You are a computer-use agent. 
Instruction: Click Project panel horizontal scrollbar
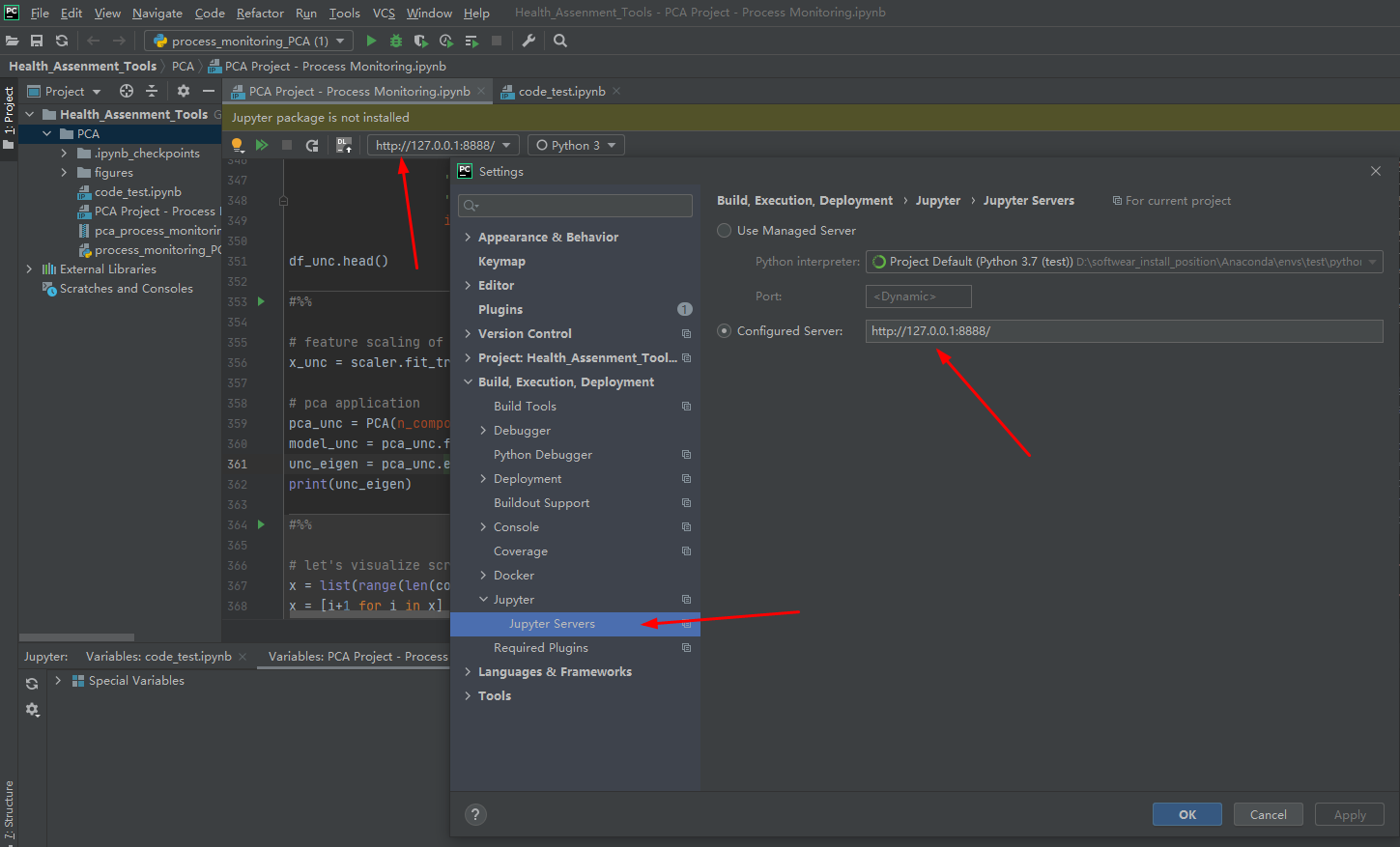tap(76, 637)
